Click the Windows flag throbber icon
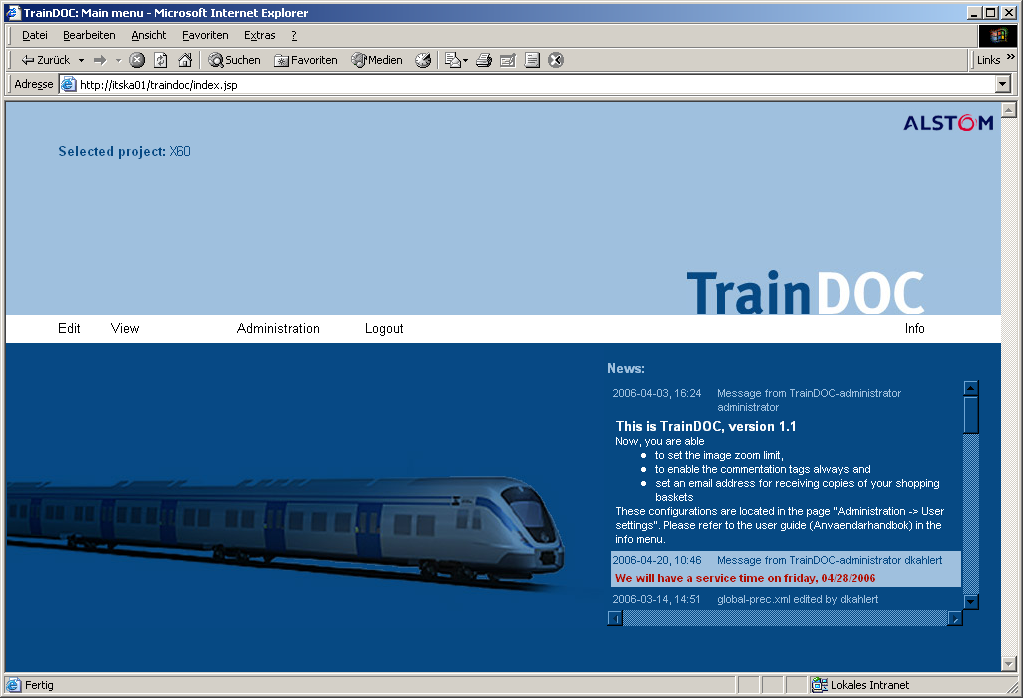This screenshot has width=1023, height=698. point(998,35)
